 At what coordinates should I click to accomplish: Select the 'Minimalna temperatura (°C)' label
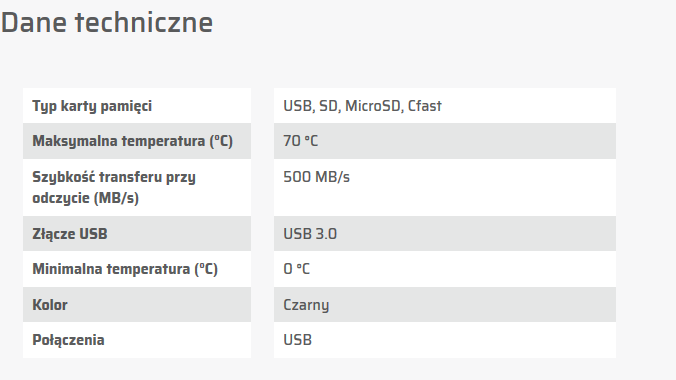[x=125, y=269]
